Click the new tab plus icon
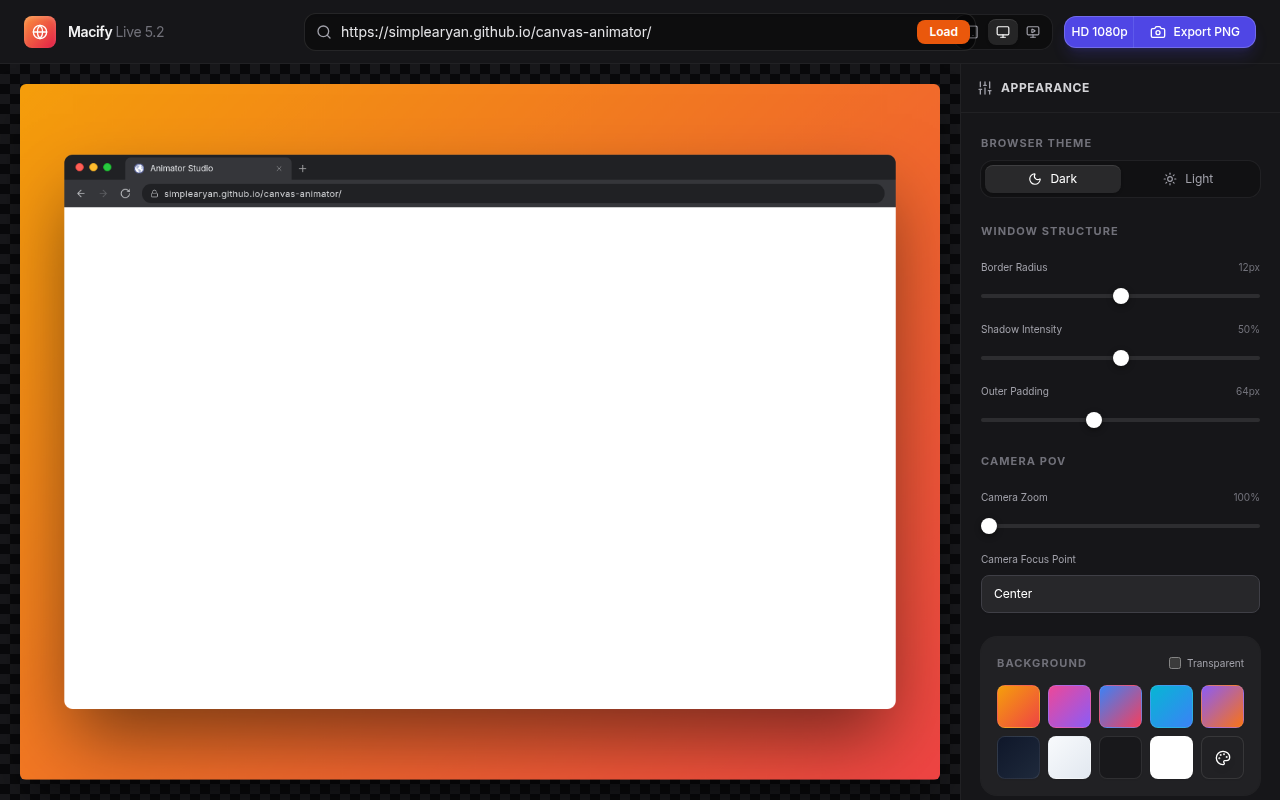The image size is (1280, 800). coord(303,168)
